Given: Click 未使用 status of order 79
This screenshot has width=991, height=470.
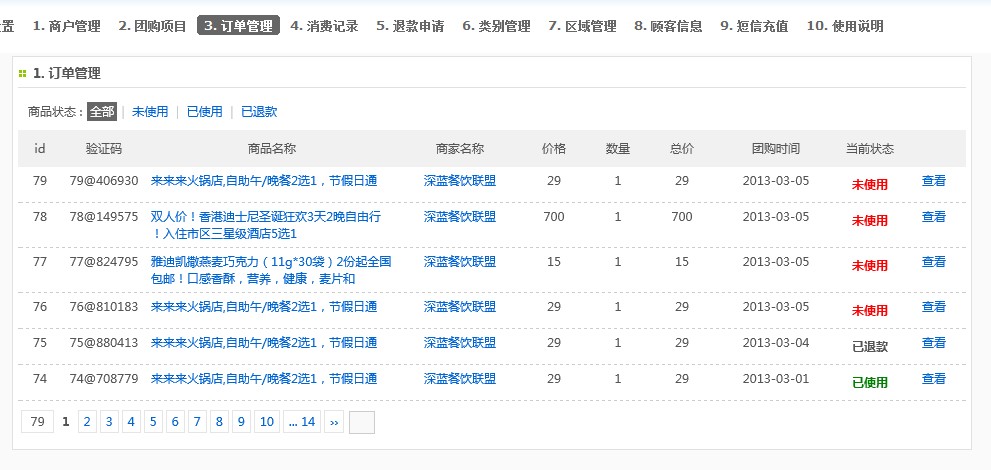Looking at the screenshot, I should click(870, 184).
